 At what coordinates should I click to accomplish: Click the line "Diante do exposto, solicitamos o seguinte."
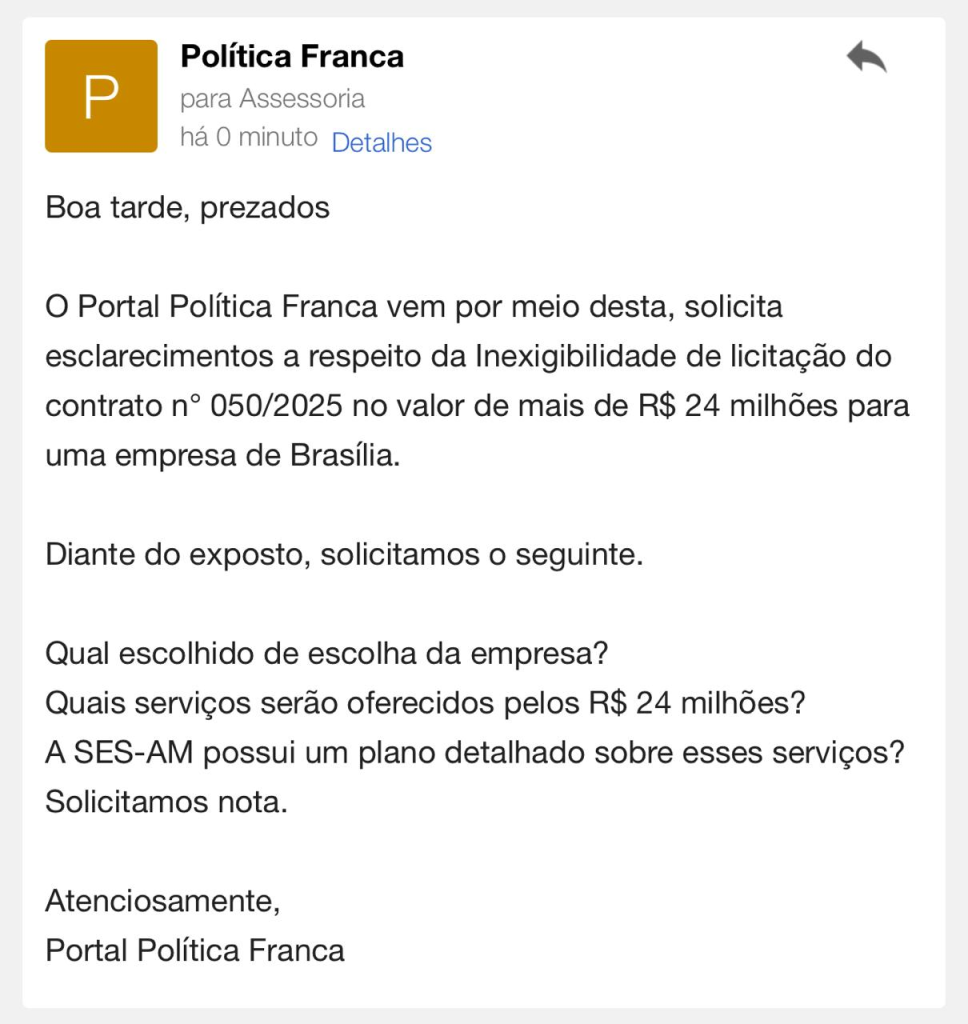[344, 555]
